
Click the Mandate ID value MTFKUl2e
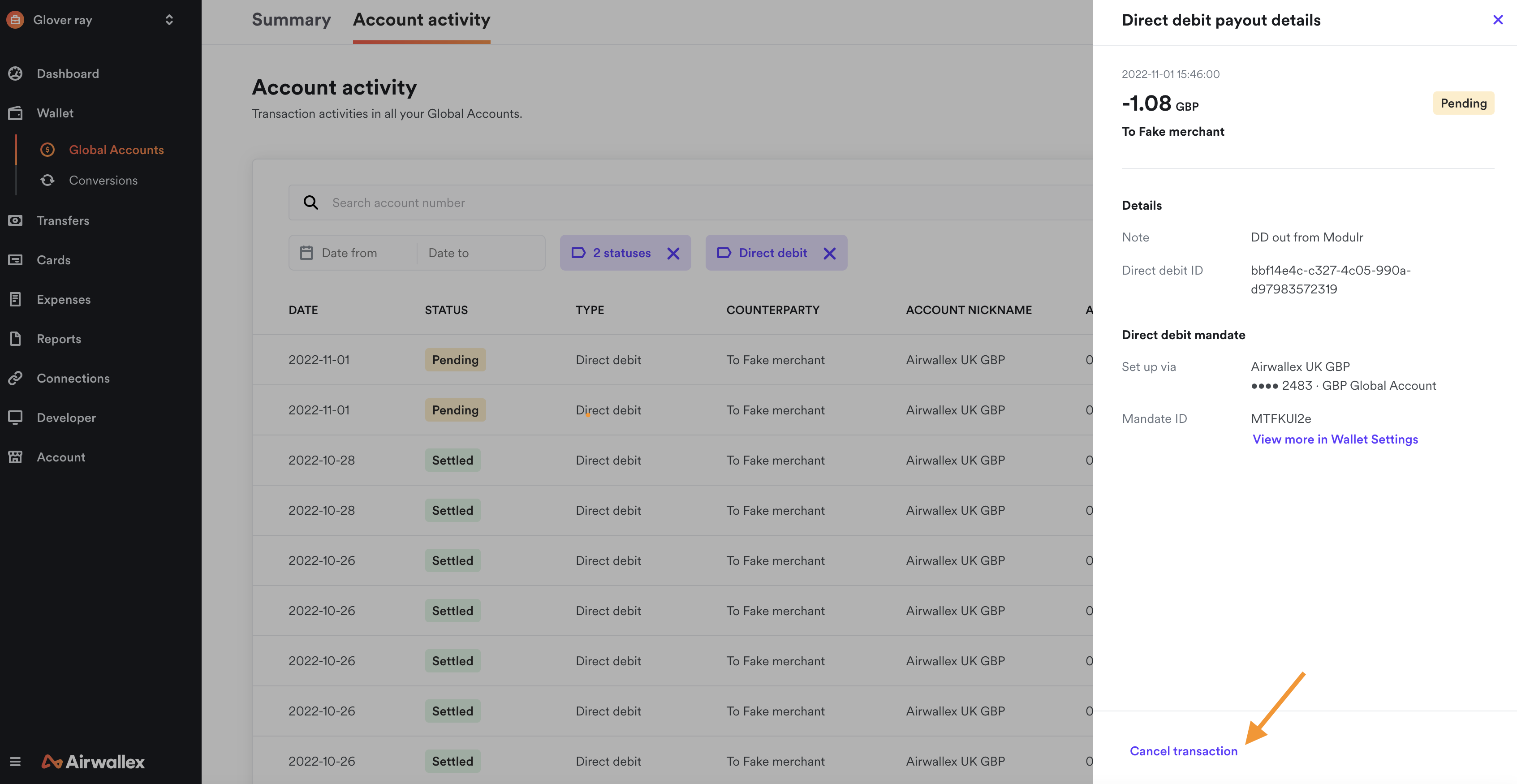click(1281, 419)
